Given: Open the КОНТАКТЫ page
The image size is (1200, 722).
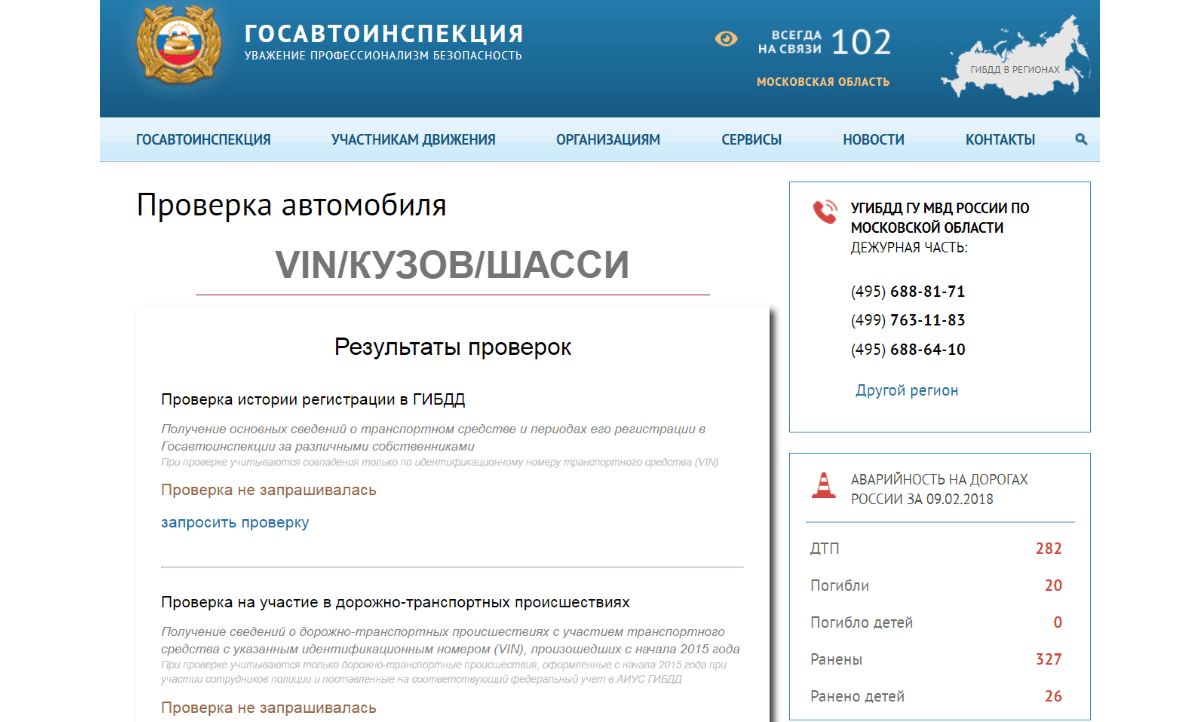Looking at the screenshot, I should point(1000,139).
